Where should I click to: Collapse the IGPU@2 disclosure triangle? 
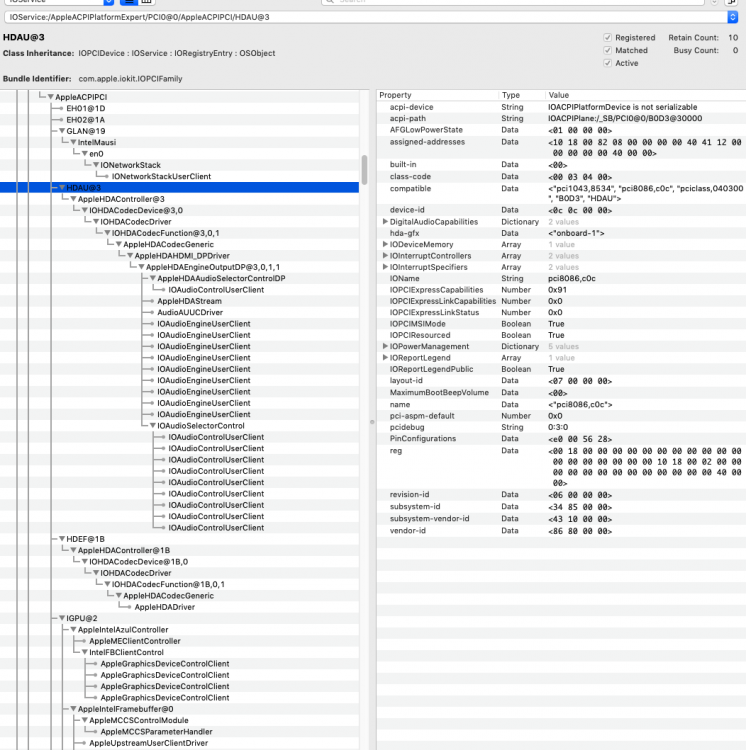(62, 618)
